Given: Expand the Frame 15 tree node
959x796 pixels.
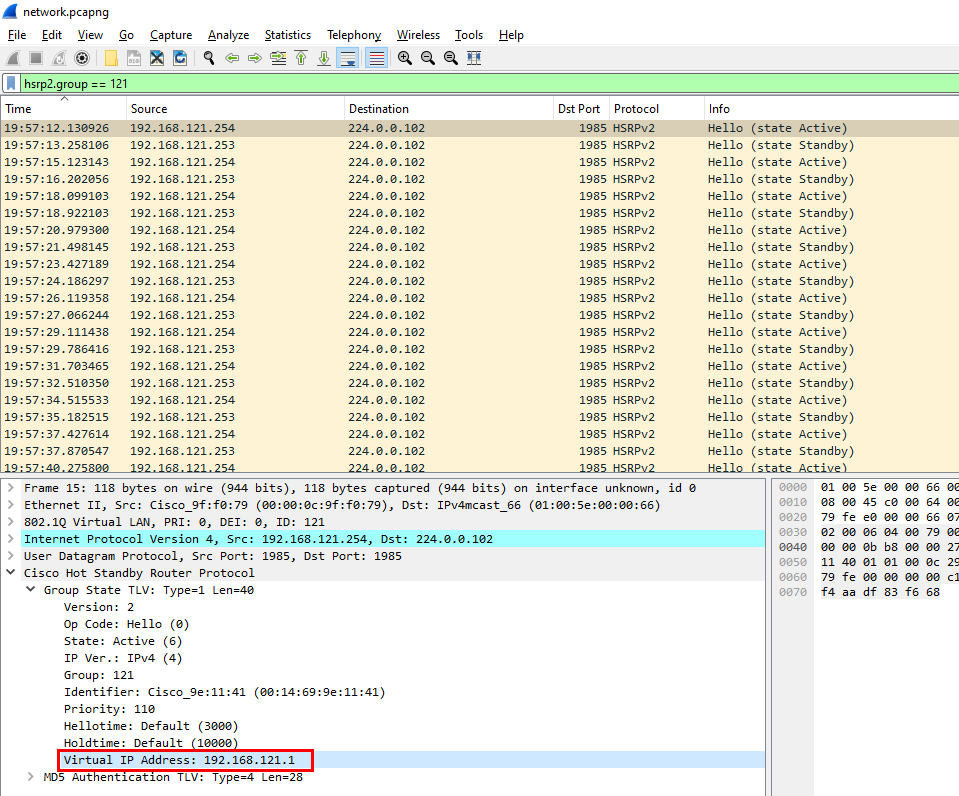Looking at the screenshot, I should point(11,488).
